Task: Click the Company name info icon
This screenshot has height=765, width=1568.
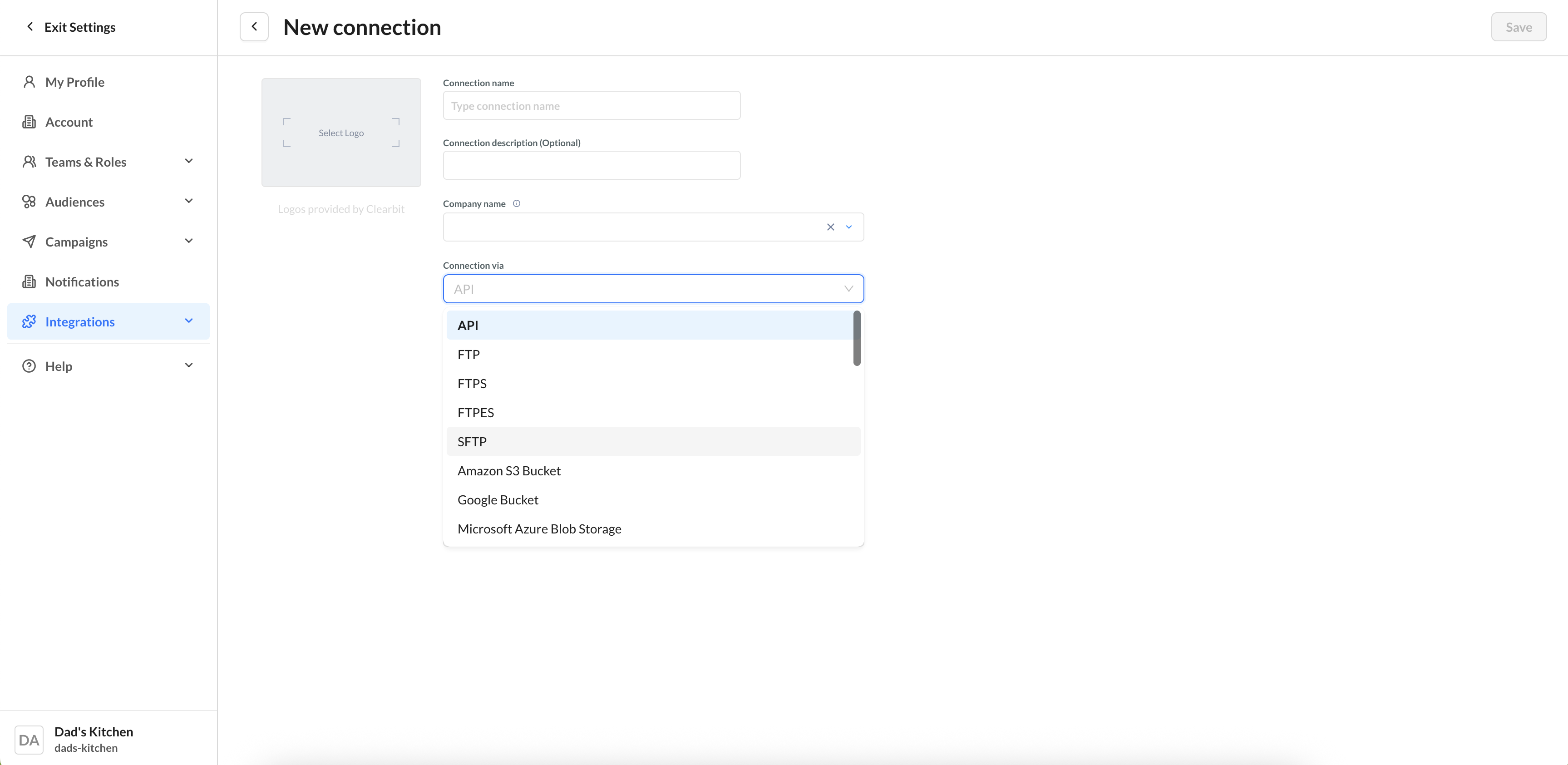Action: pyautogui.click(x=516, y=204)
